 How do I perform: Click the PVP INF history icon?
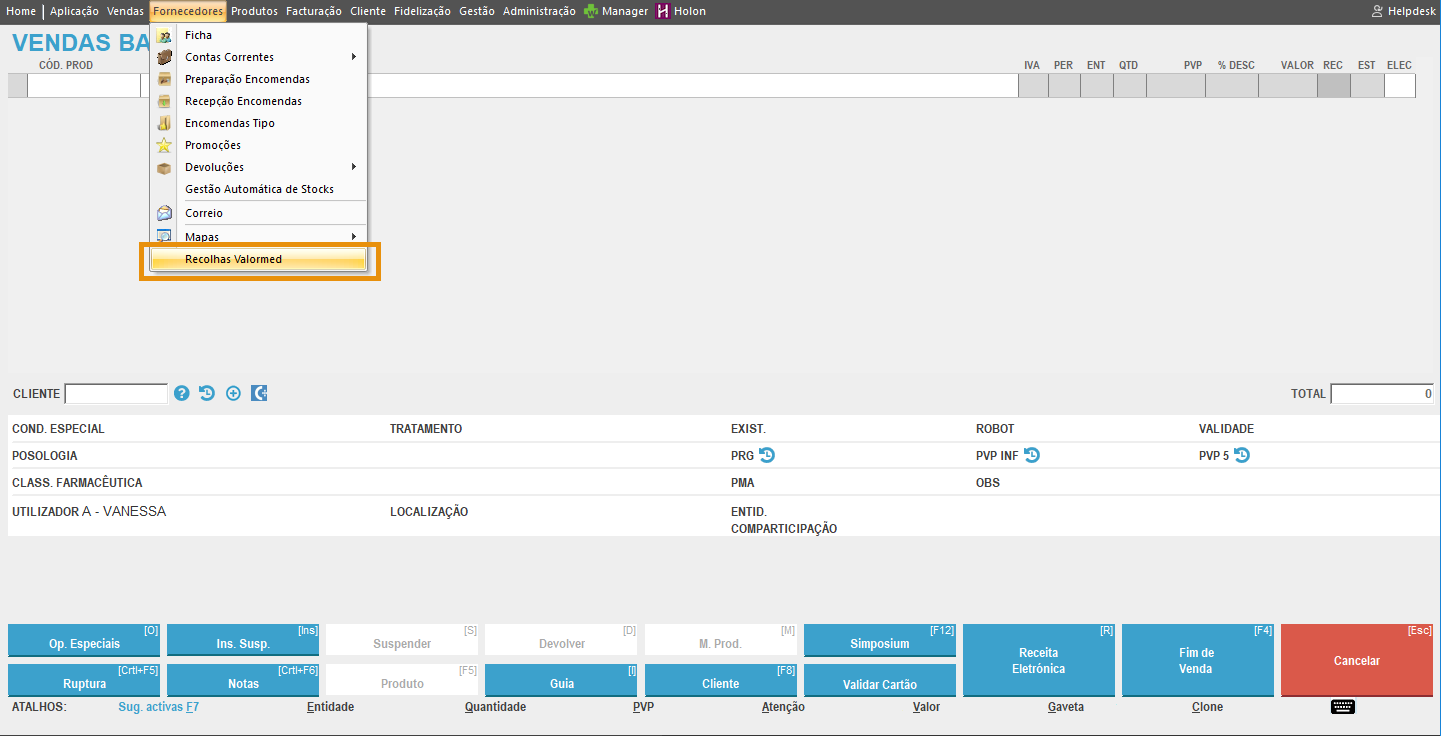pos(1032,456)
